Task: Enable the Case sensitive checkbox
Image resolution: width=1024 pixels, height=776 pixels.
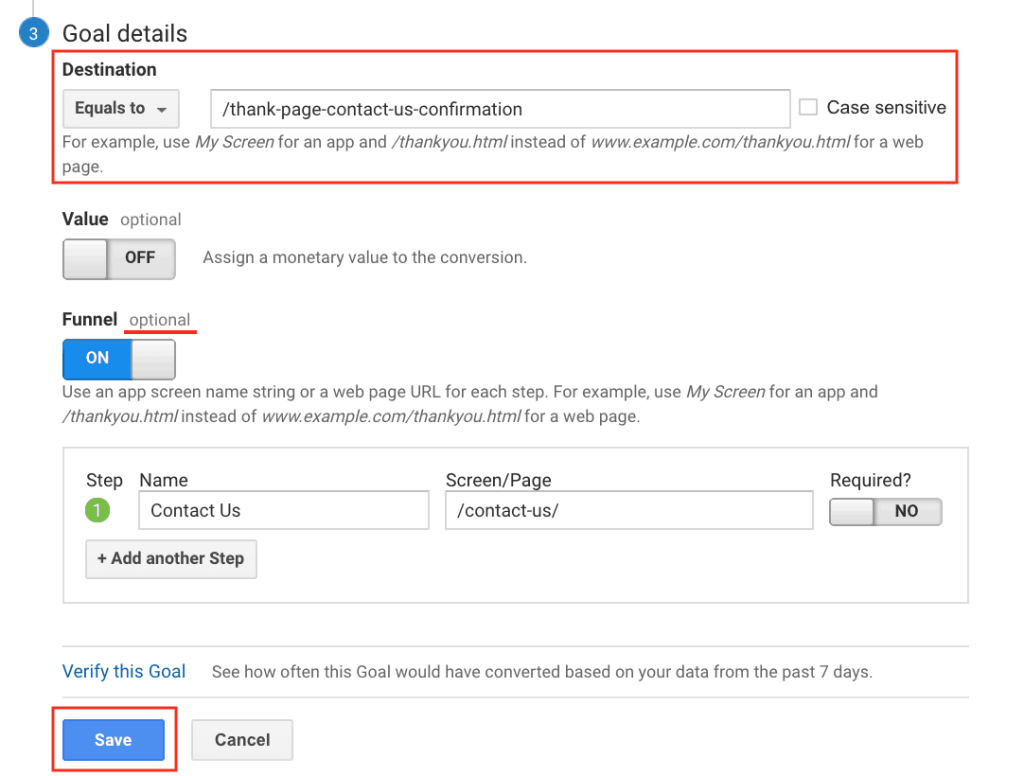Action: 808,107
